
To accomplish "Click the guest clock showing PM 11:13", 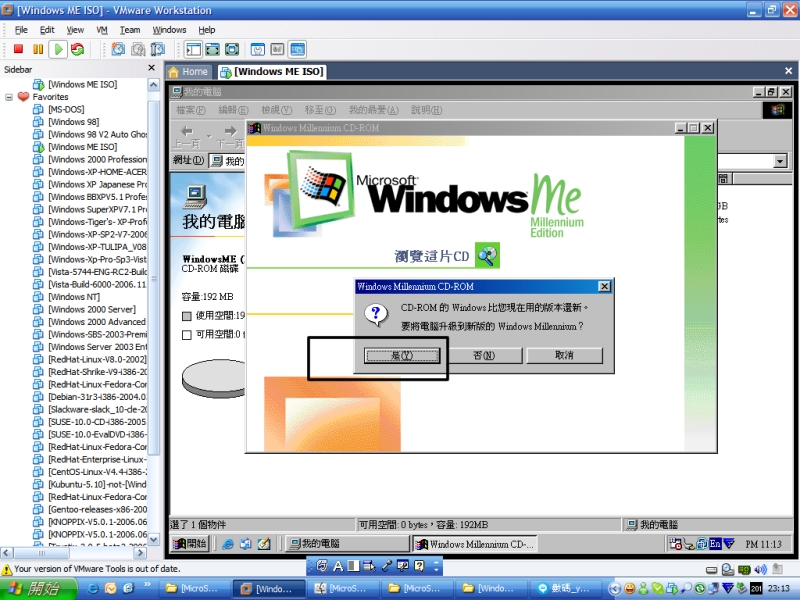I will pos(763,544).
